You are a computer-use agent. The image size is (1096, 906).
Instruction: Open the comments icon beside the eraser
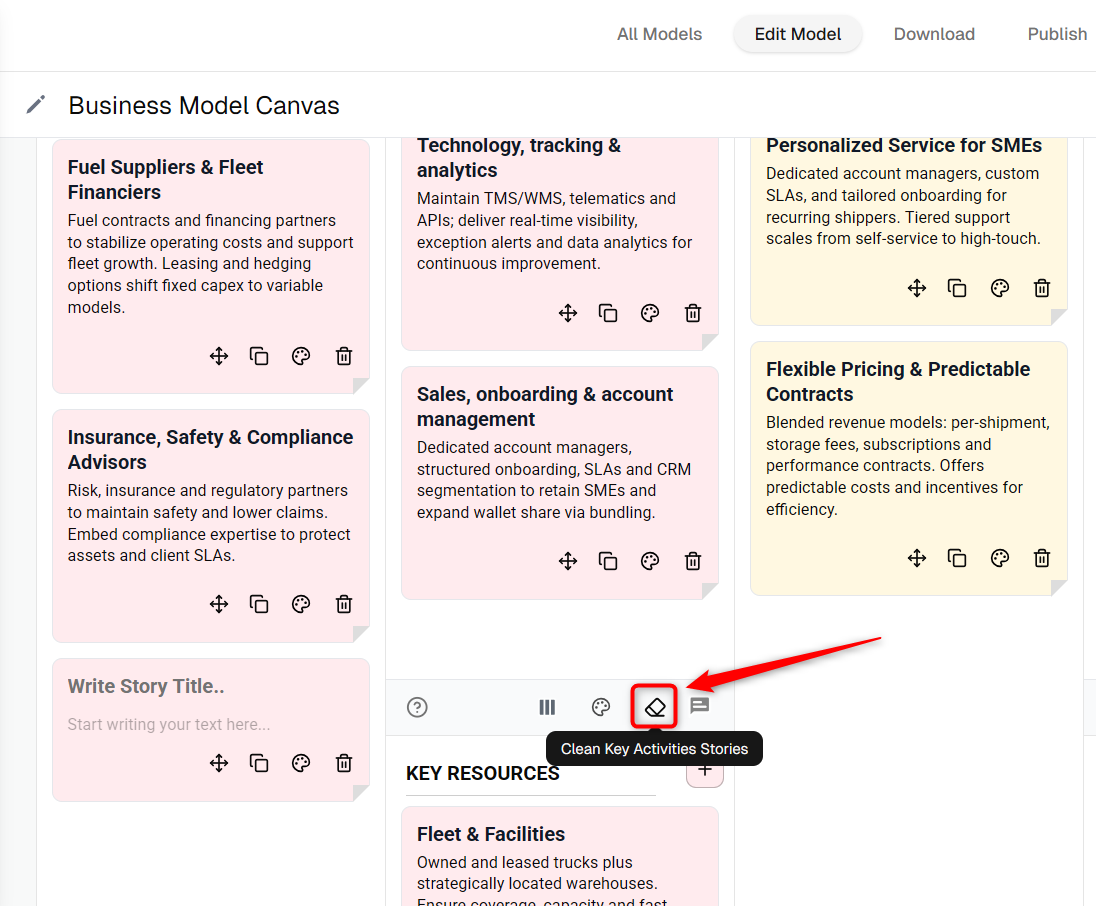tap(700, 706)
